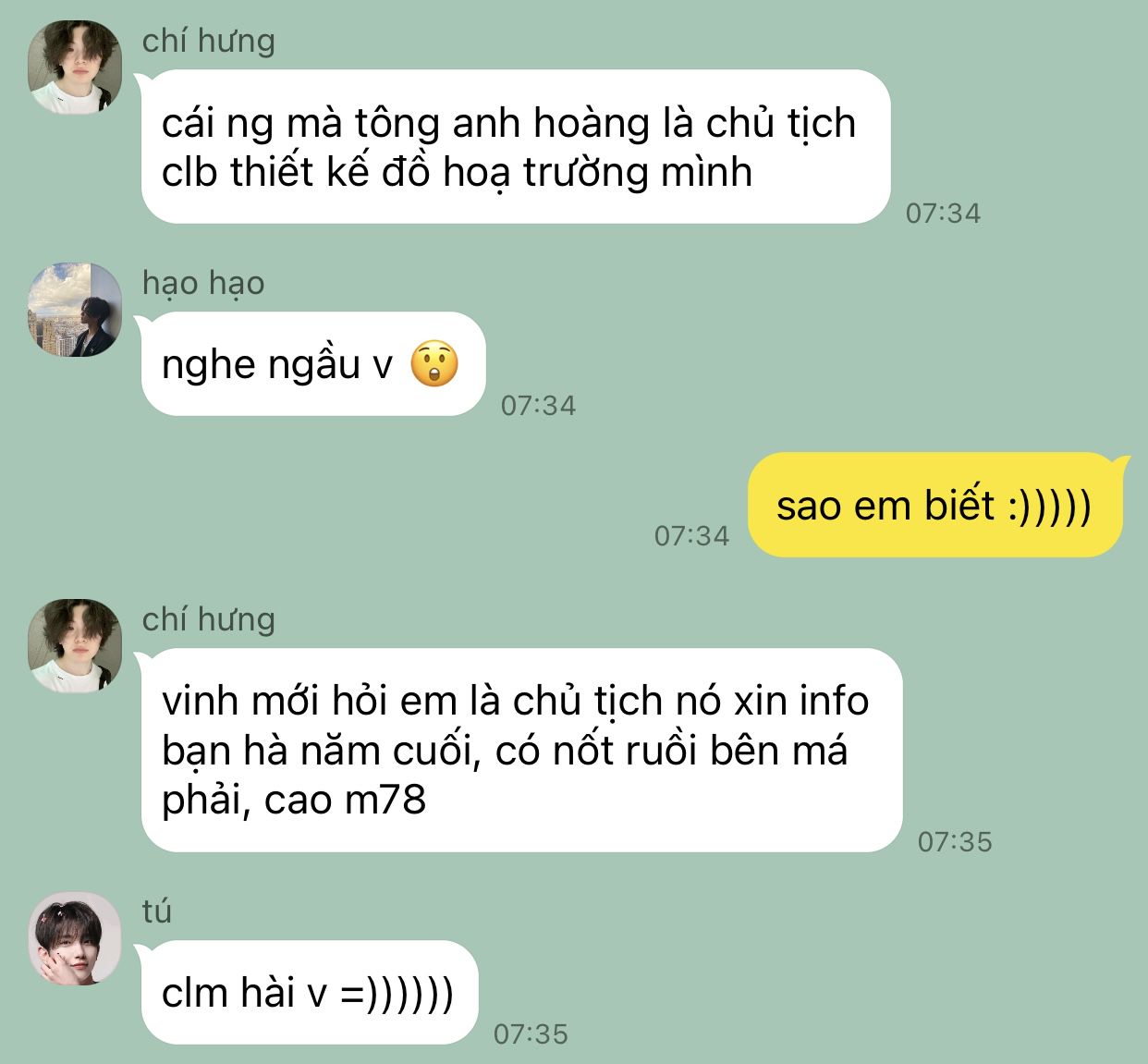Click sender name 'hạo hạo'
1148x1064 pixels.
[203, 283]
